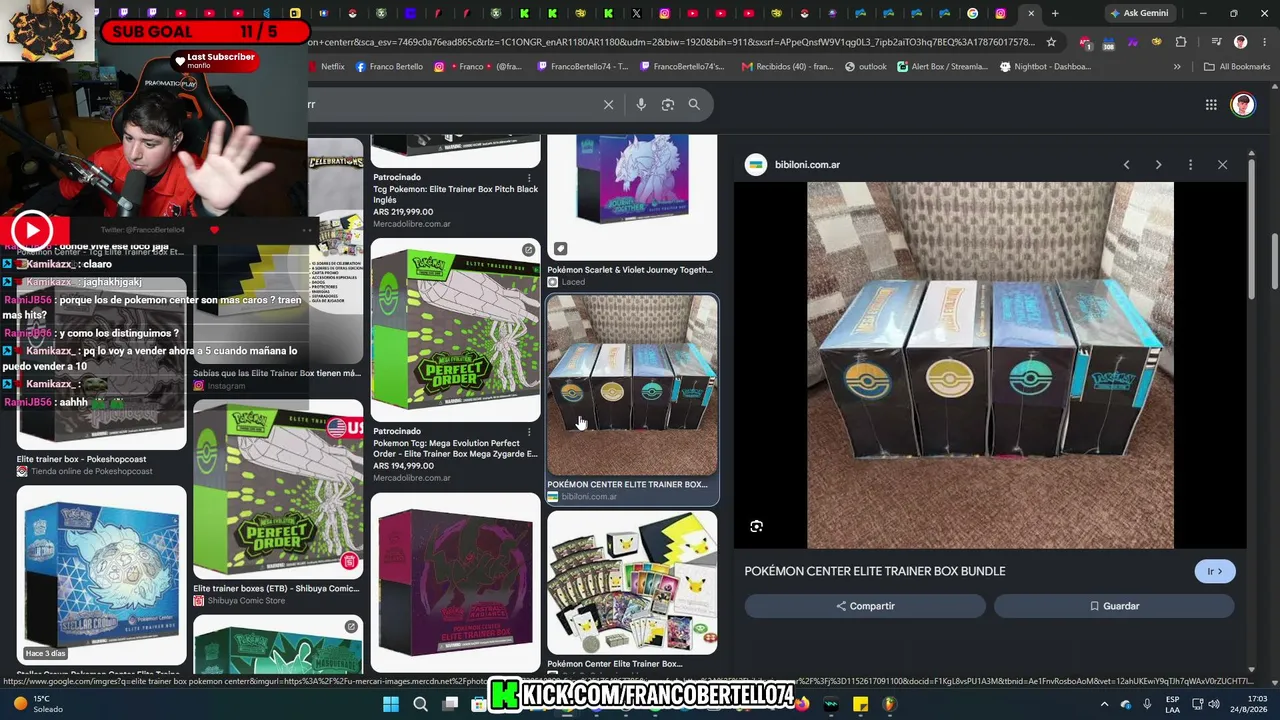
Task: Open preview panel three-dot options
Action: click(x=1190, y=165)
